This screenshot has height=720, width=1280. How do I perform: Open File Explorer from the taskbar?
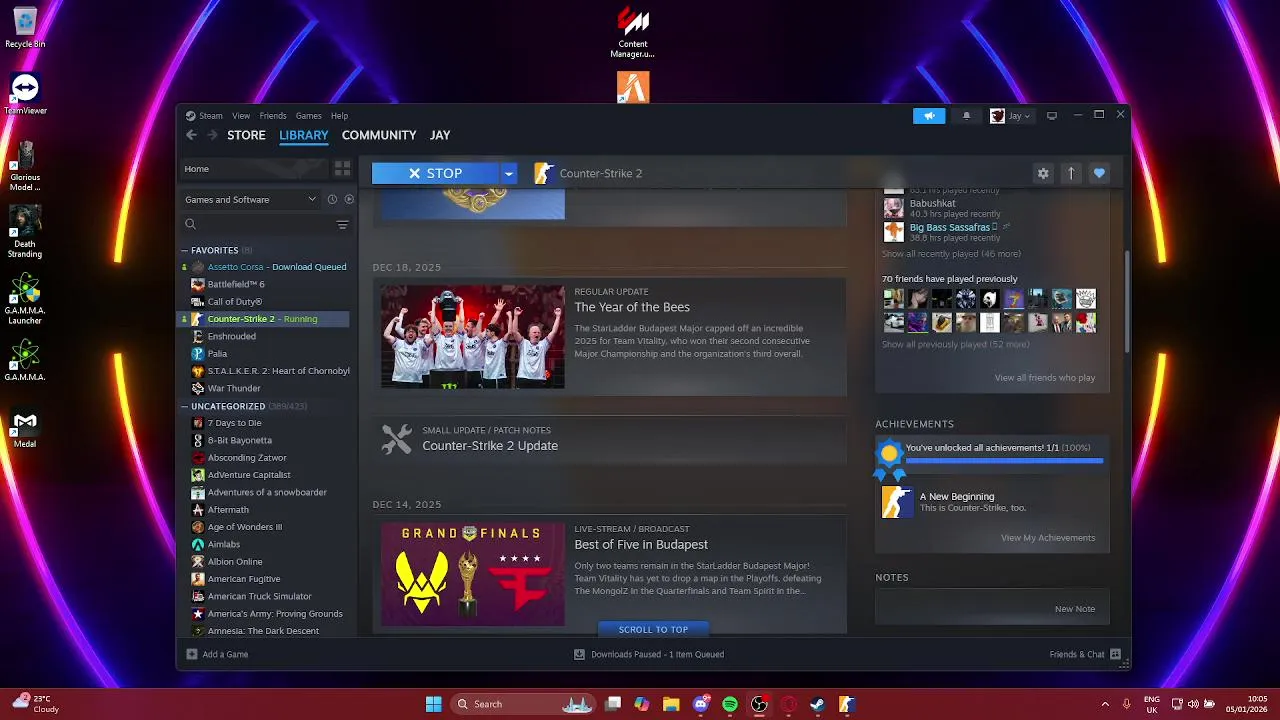pyautogui.click(x=671, y=704)
